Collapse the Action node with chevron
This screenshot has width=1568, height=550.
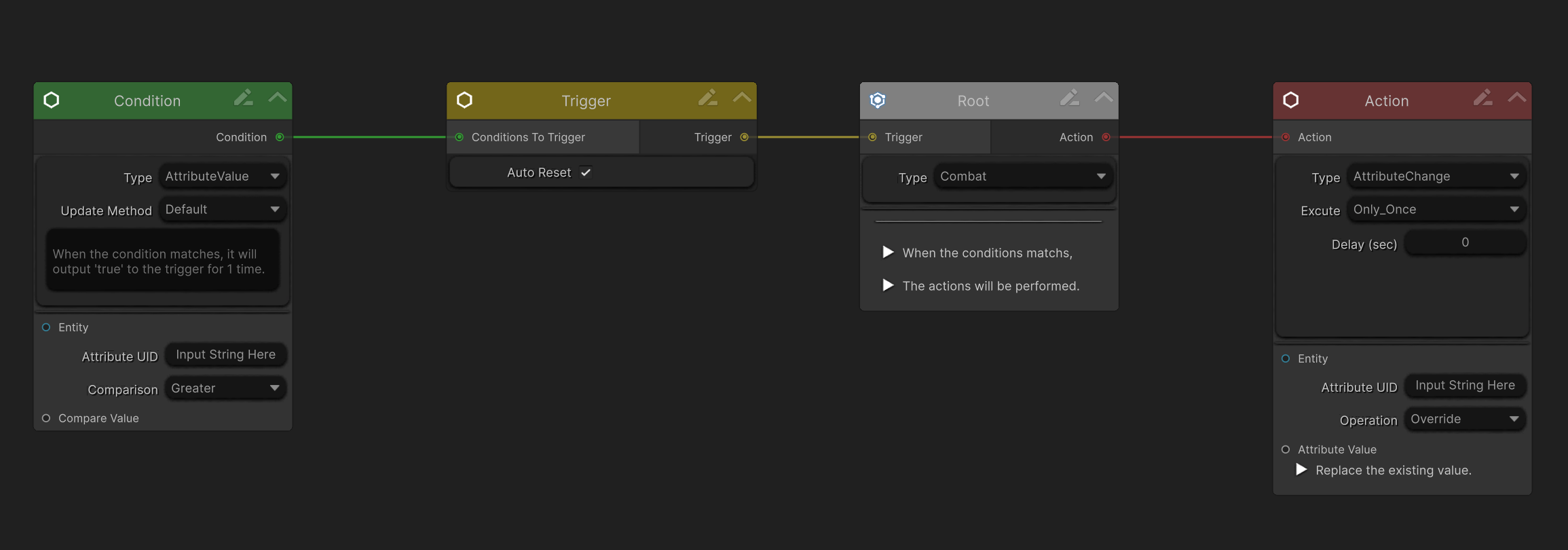pyautogui.click(x=1517, y=98)
